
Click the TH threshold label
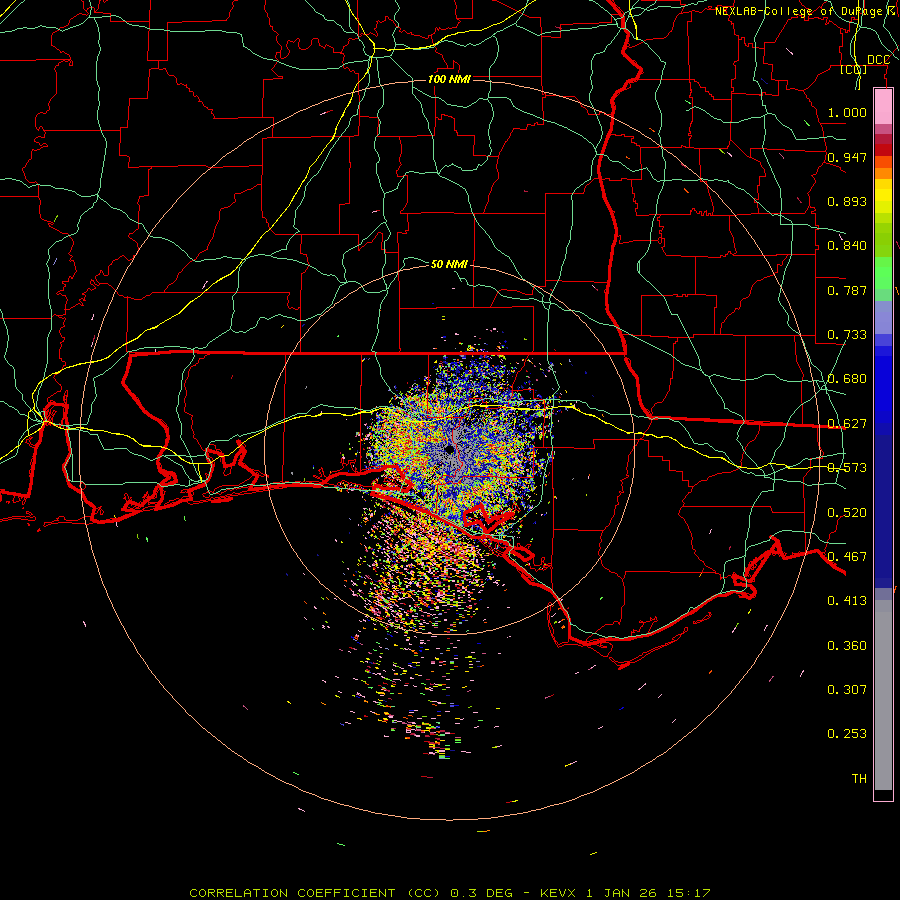point(859,778)
